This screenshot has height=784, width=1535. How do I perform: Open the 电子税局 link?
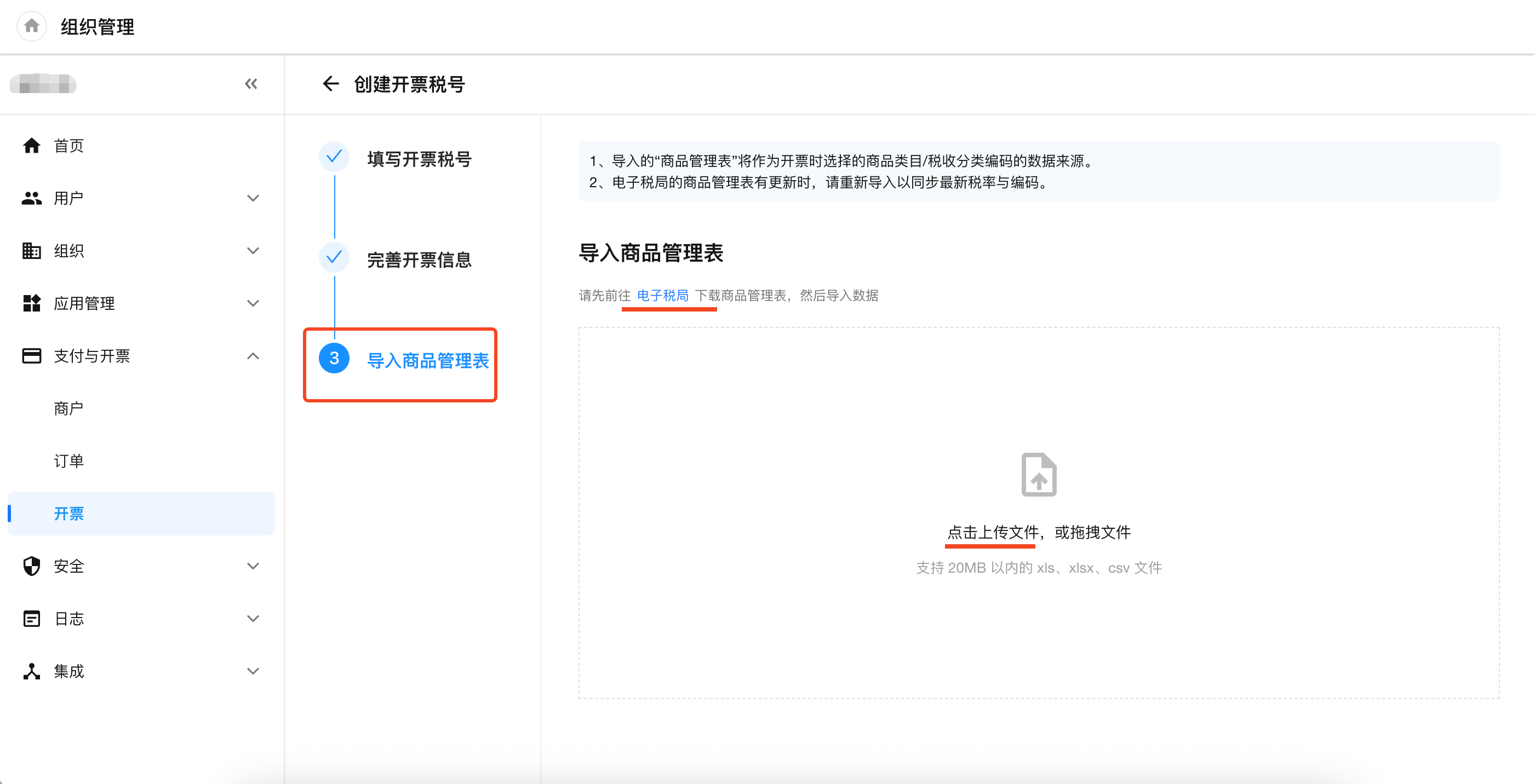[x=663, y=296]
